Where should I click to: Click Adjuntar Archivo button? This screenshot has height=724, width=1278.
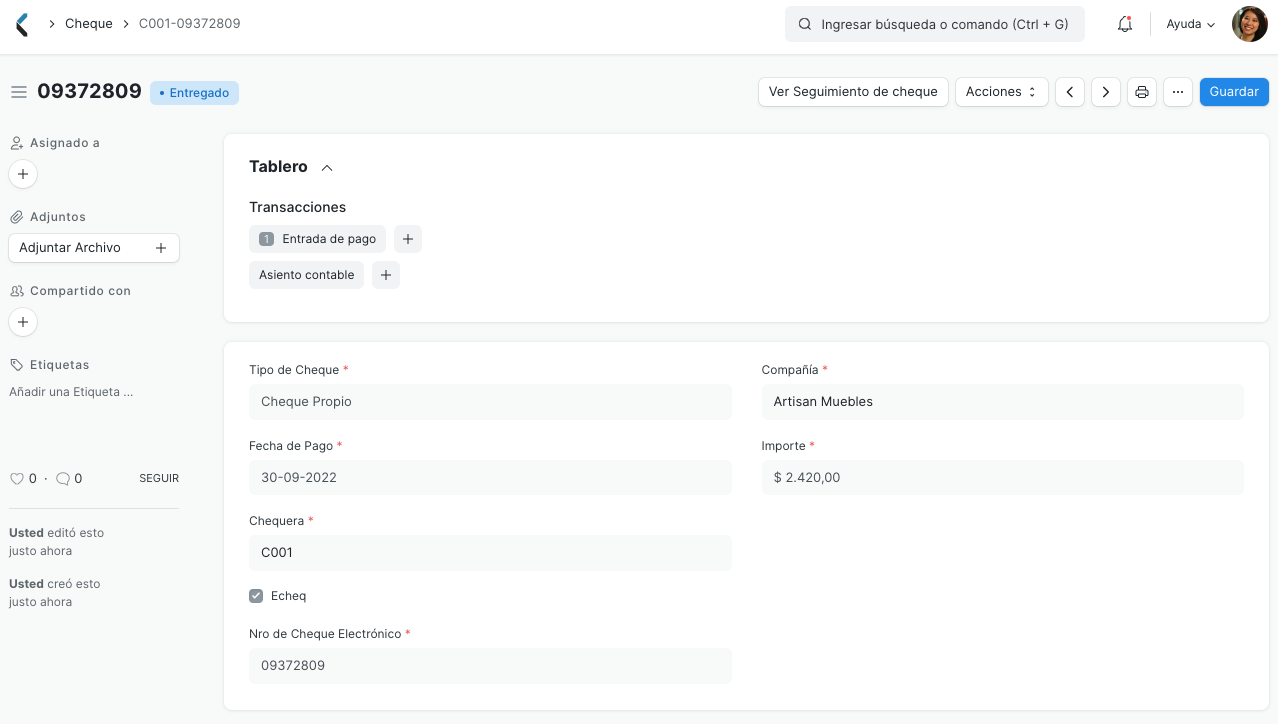[x=94, y=248]
